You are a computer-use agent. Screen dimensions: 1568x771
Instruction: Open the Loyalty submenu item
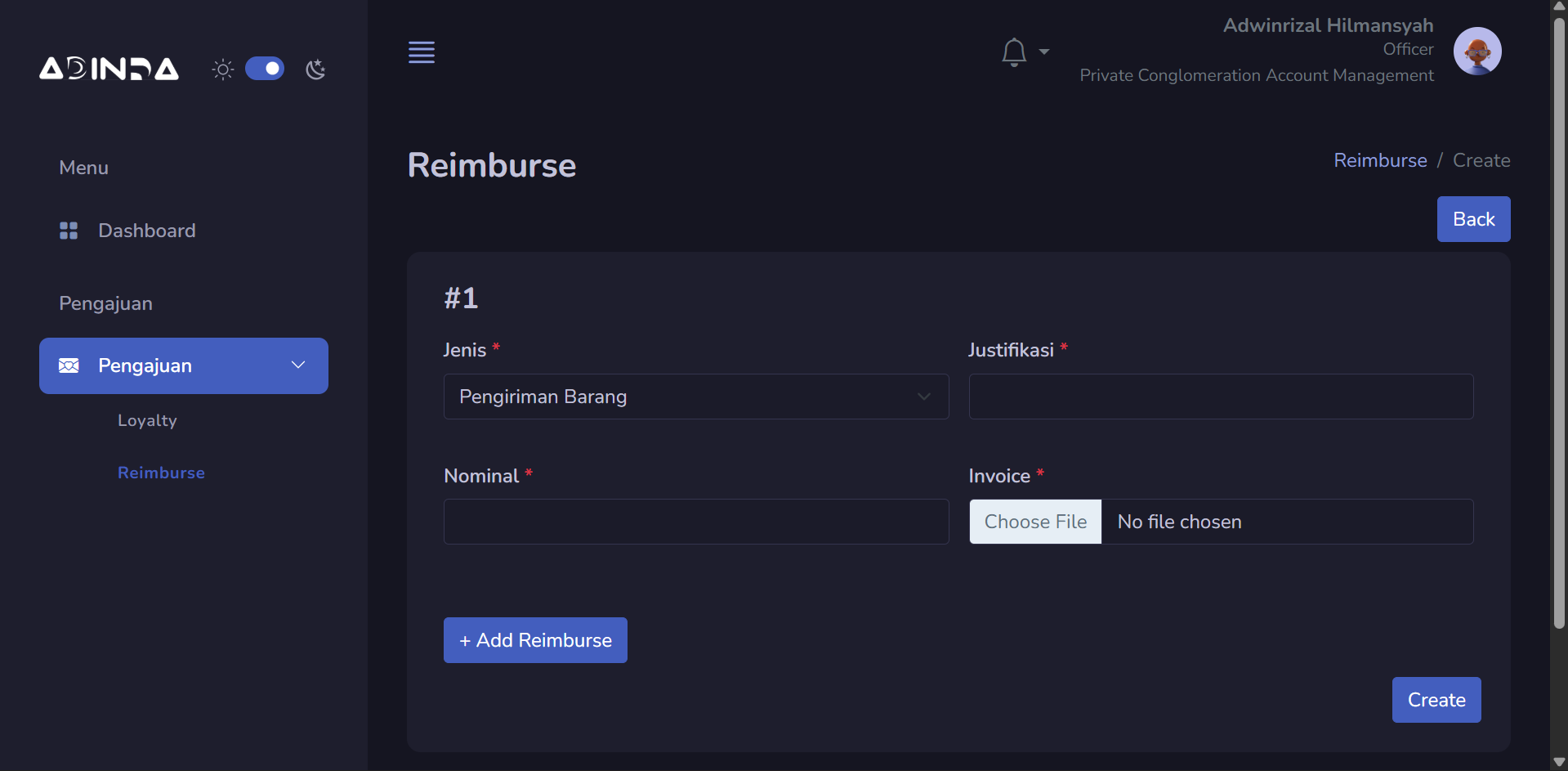tap(147, 420)
